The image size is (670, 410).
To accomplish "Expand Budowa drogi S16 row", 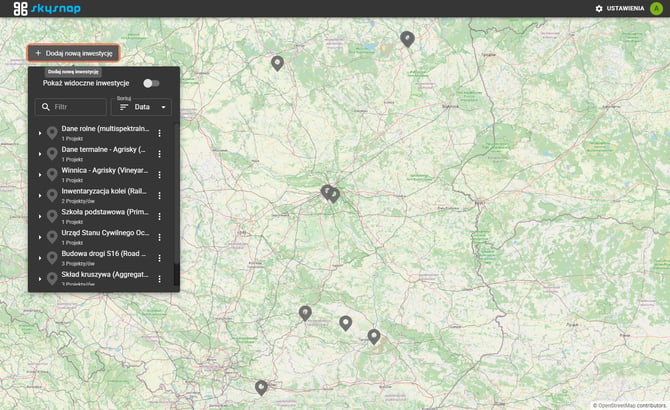I will (x=40, y=258).
